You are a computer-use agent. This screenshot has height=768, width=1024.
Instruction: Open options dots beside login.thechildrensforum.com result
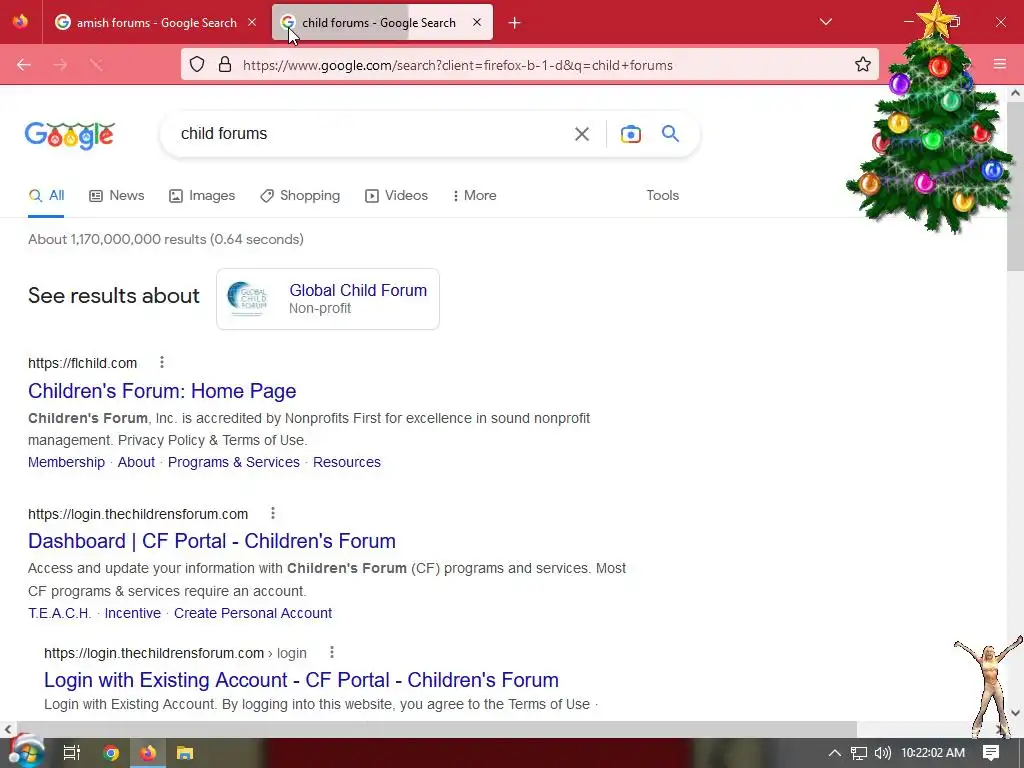(x=273, y=513)
